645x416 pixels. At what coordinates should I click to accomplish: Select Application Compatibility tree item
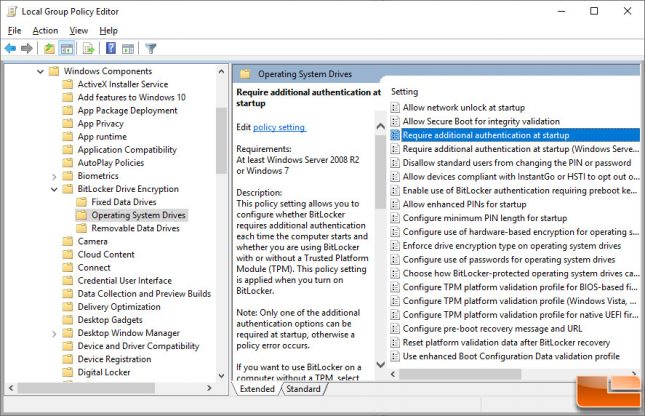point(127,150)
